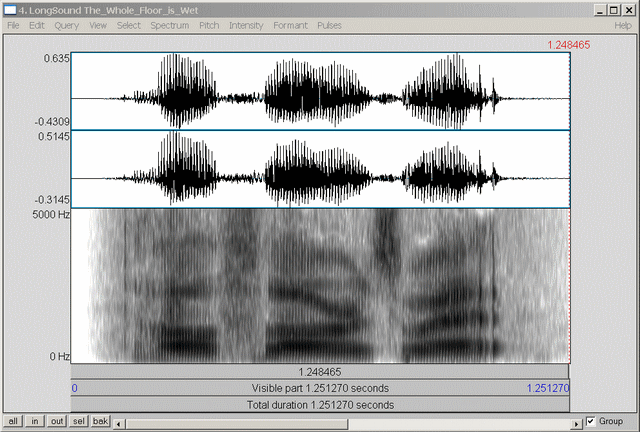Viewport: 640px width, 432px height.
Task: Open the Help menu
Action: tap(623, 24)
